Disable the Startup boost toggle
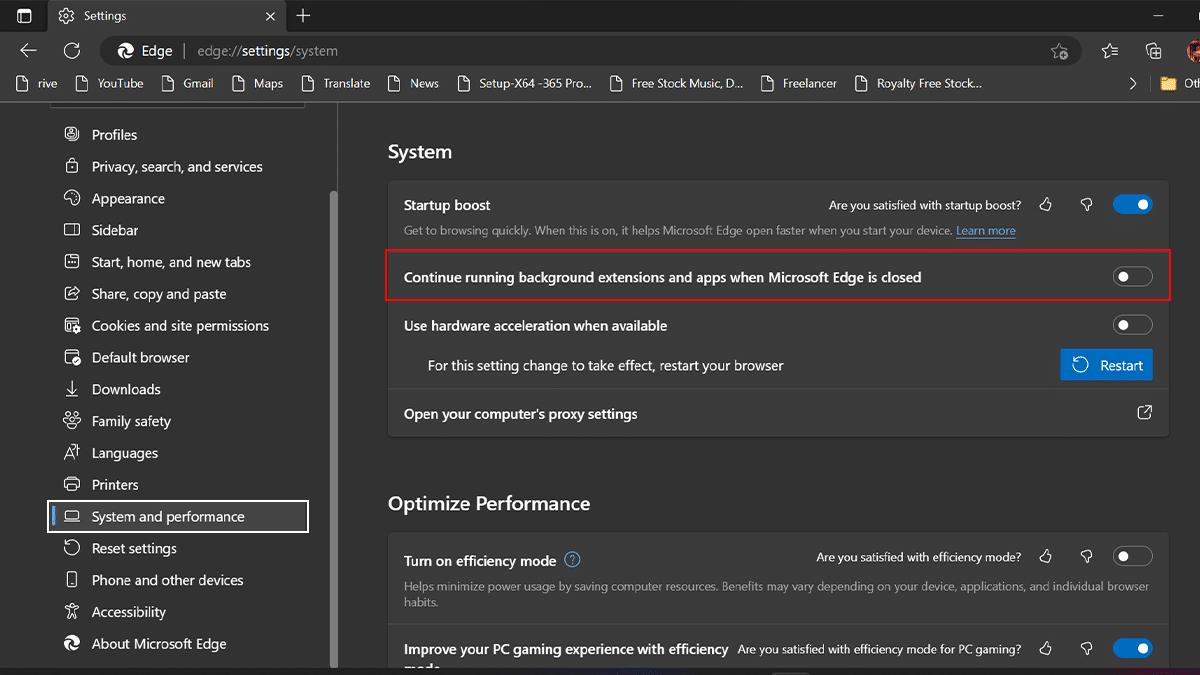 coord(1132,205)
